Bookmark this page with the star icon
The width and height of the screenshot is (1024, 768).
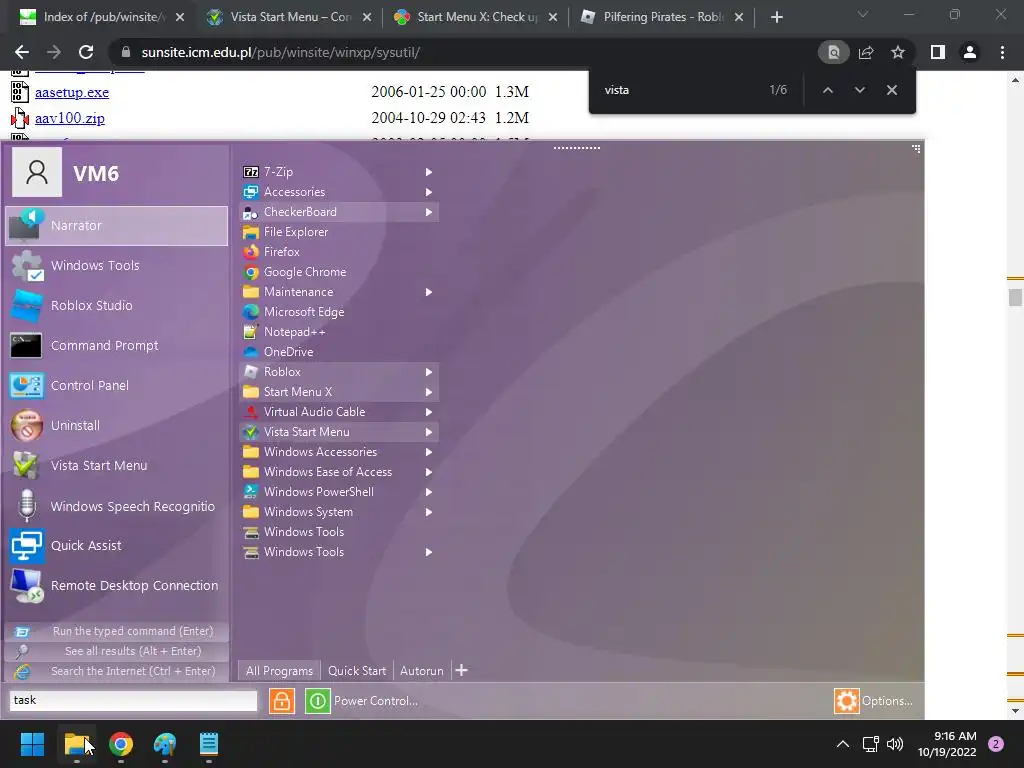(x=898, y=52)
